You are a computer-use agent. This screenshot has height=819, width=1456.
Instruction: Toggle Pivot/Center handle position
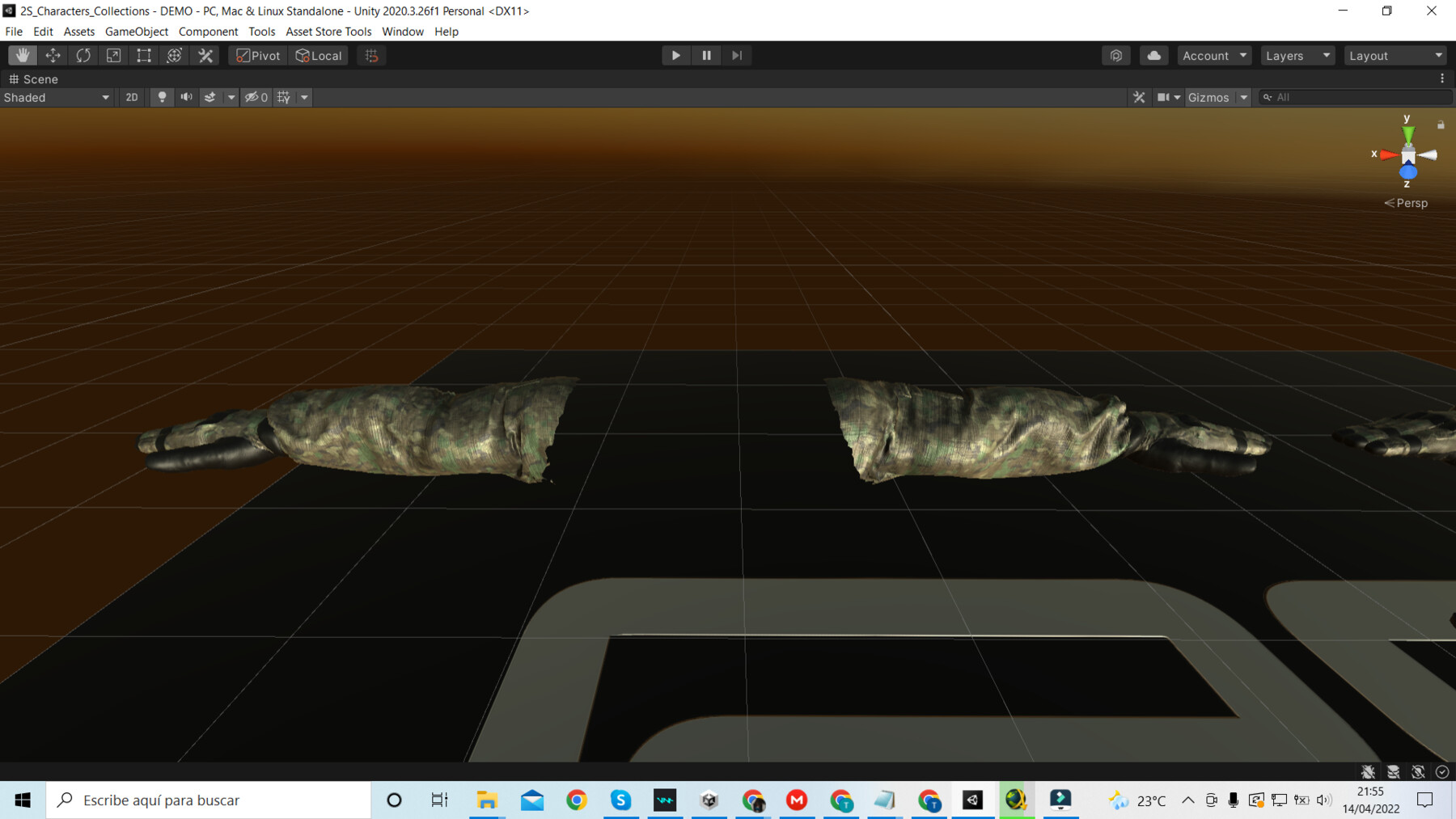pyautogui.click(x=258, y=55)
